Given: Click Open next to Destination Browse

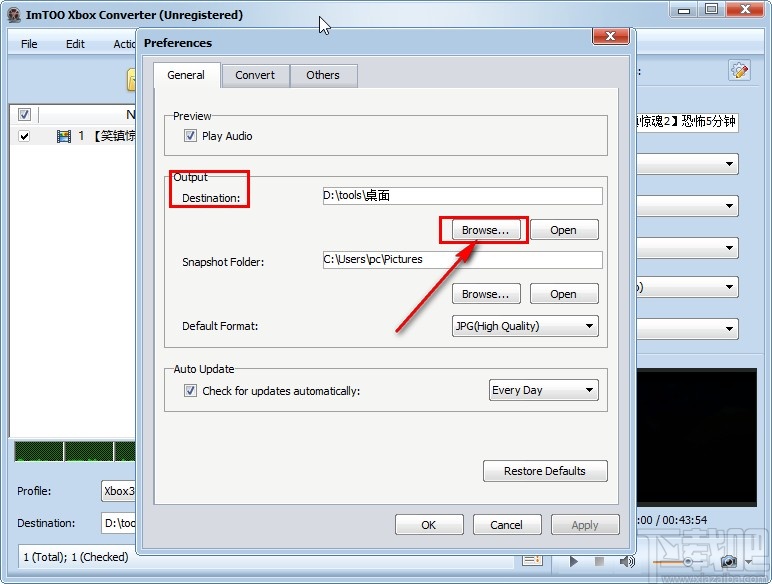Looking at the screenshot, I should [564, 230].
